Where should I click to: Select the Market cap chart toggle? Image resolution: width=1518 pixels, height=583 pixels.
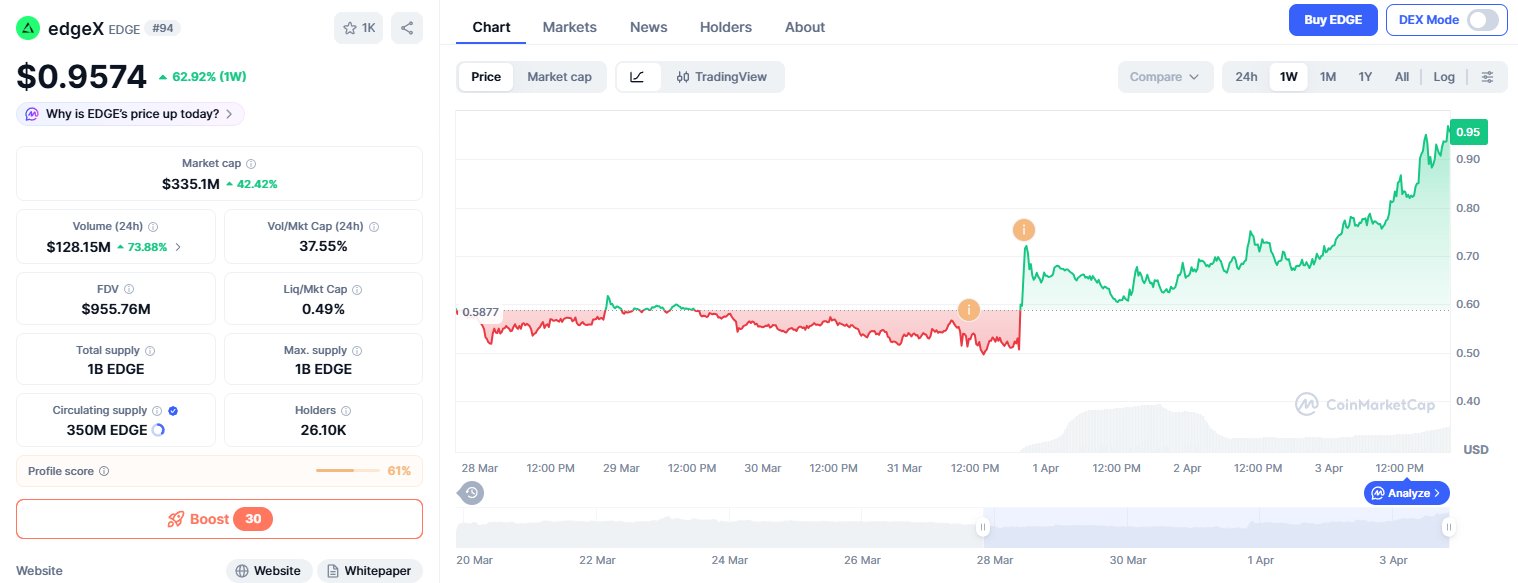(x=559, y=77)
